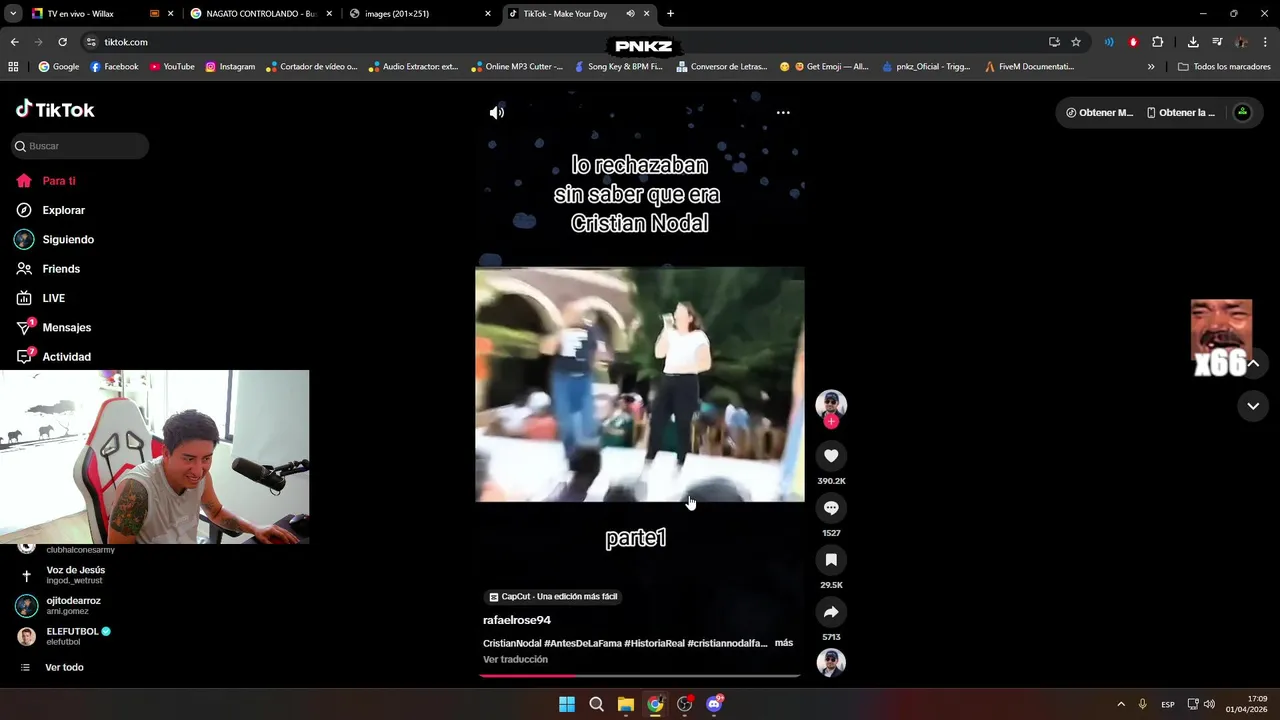1280x720 pixels.
Task: Click the Obtener la... app button
Action: pos(1181,113)
